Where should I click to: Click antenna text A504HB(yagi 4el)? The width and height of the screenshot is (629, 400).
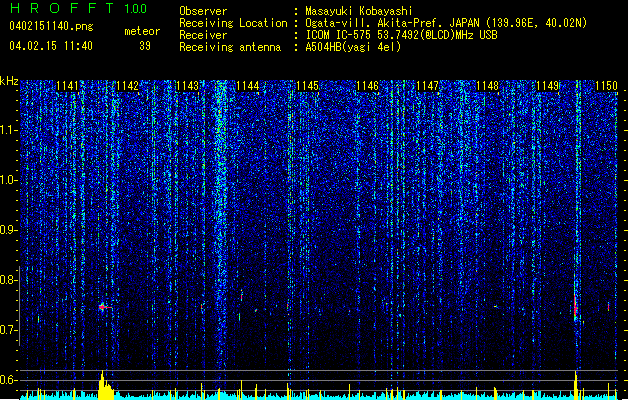point(353,47)
